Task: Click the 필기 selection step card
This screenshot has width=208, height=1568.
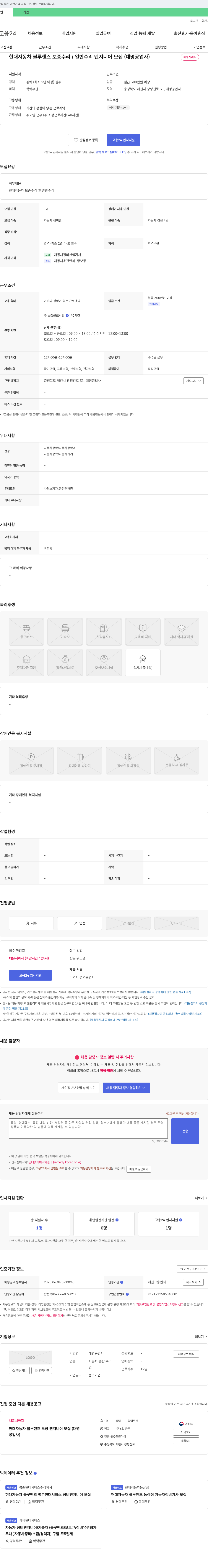Action: 128,923
